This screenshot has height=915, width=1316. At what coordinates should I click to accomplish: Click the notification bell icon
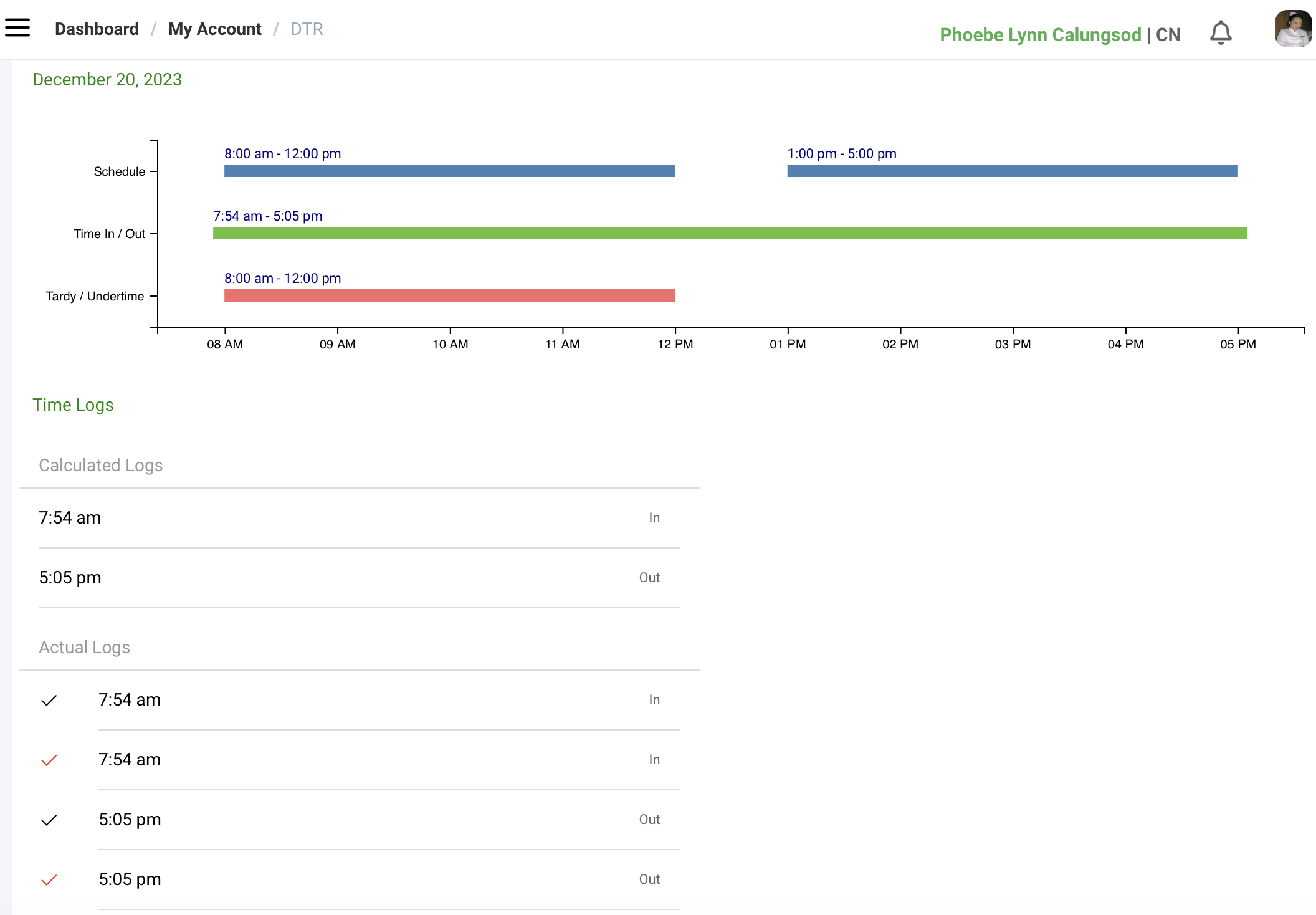pos(1221,33)
